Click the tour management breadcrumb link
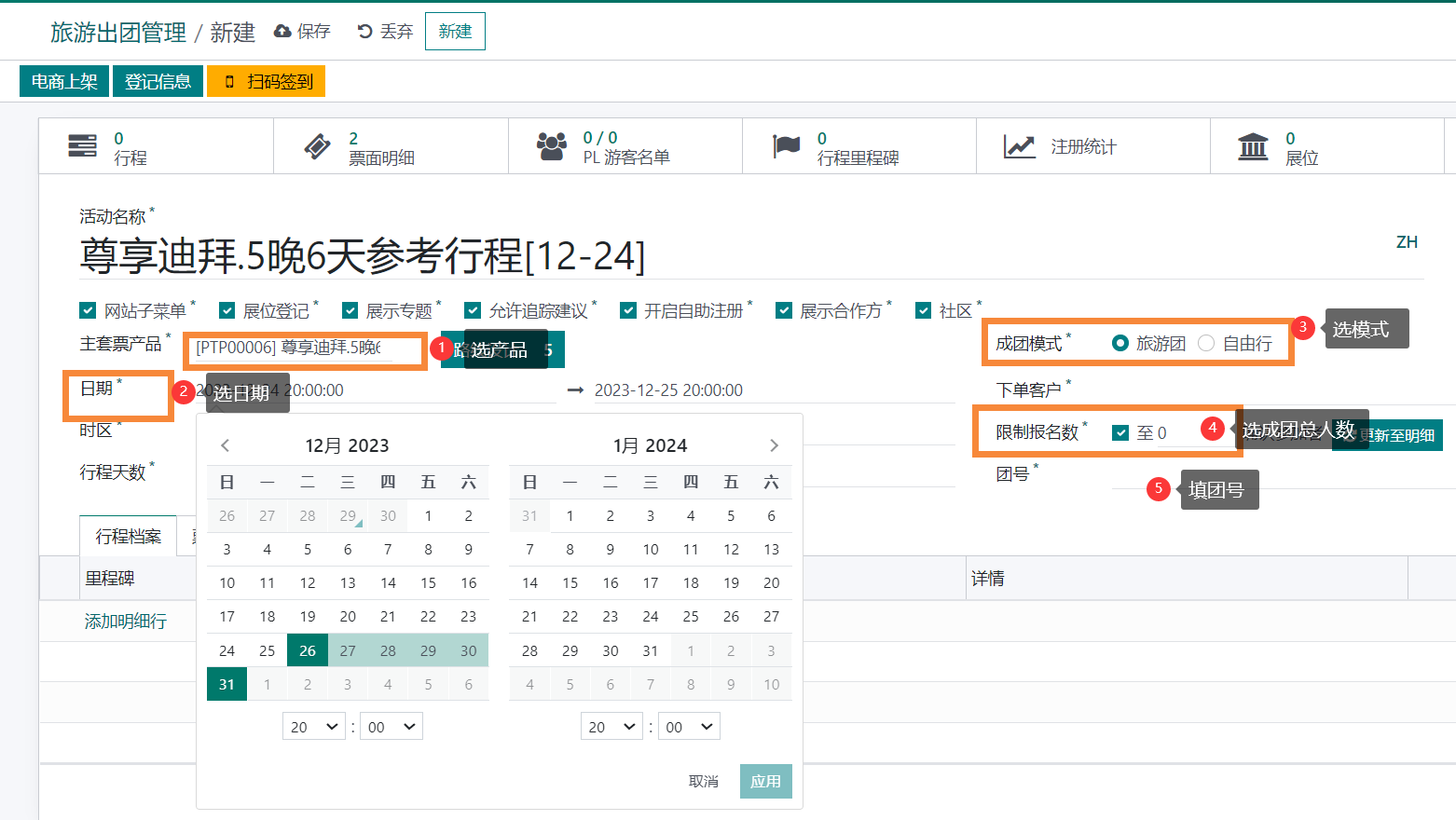 pos(118,33)
